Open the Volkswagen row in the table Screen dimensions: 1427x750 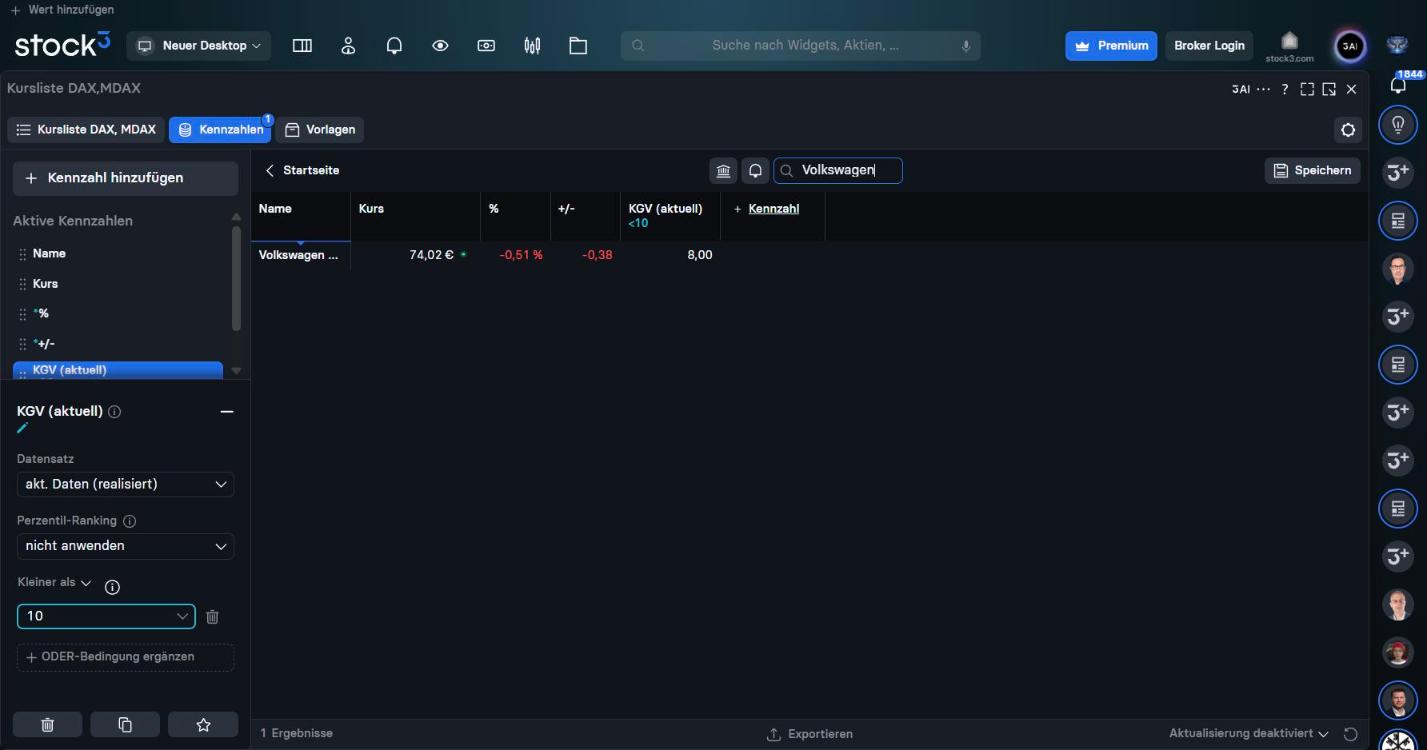click(x=298, y=255)
